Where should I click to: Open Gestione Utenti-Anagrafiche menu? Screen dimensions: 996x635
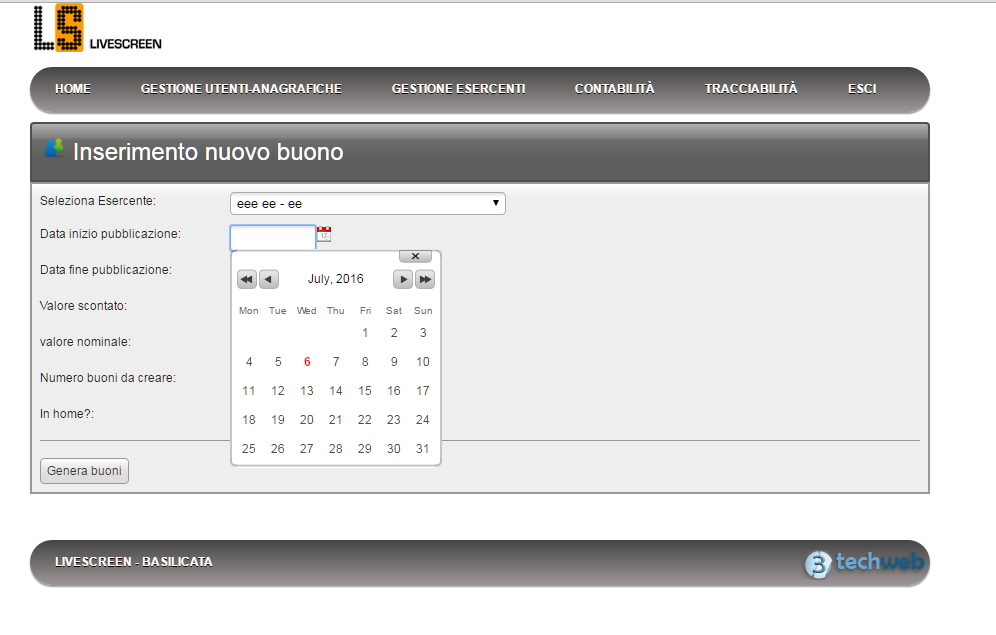point(241,89)
